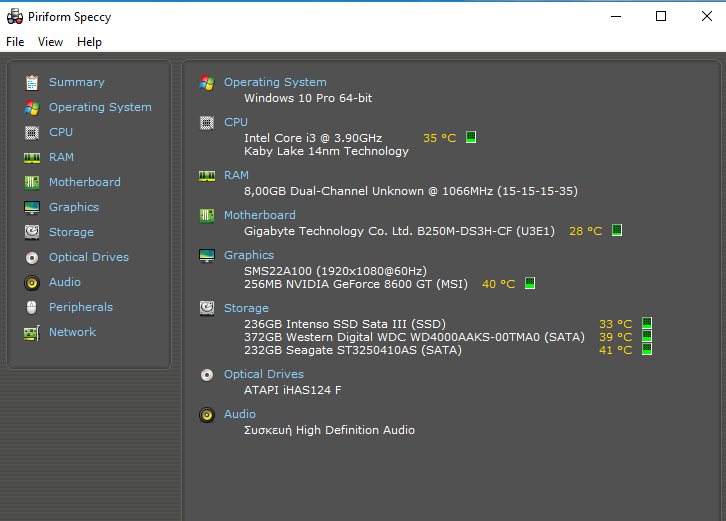726x521 pixels.
Task: Open the File menu
Action: point(15,42)
